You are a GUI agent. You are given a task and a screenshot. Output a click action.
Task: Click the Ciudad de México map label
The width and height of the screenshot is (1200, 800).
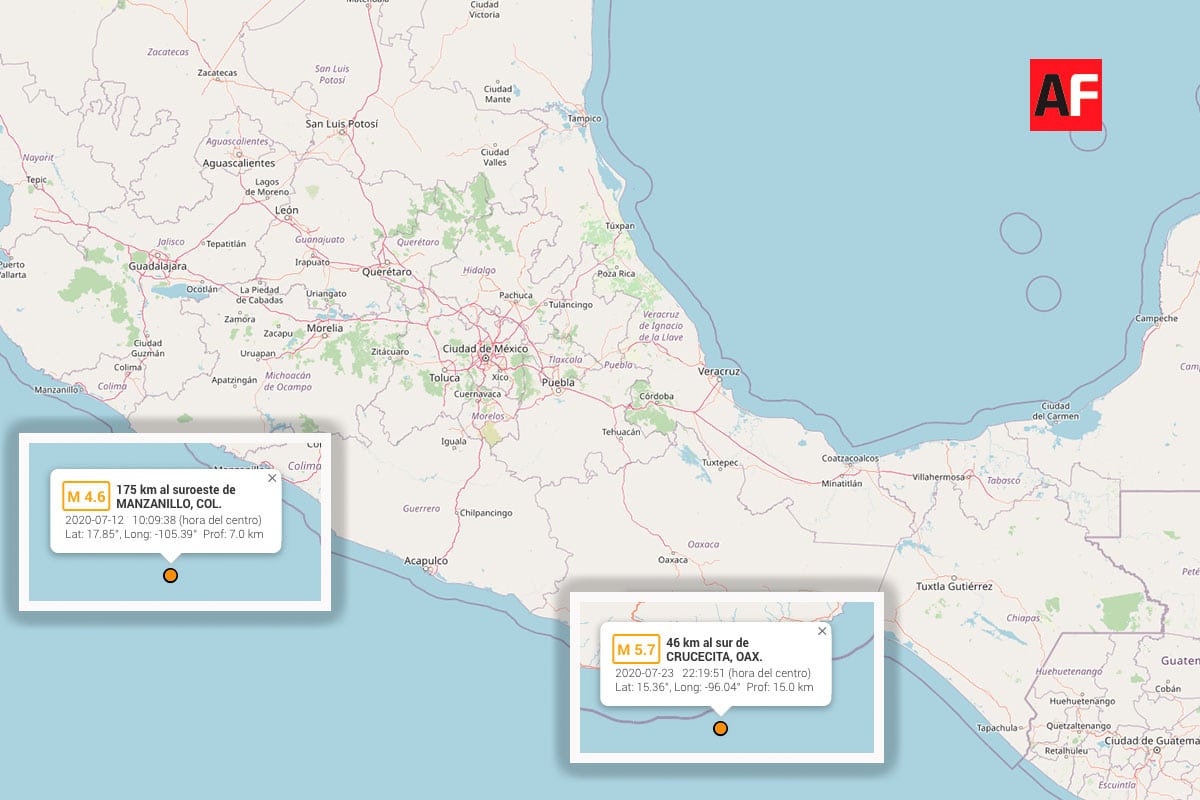tap(484, 348)
